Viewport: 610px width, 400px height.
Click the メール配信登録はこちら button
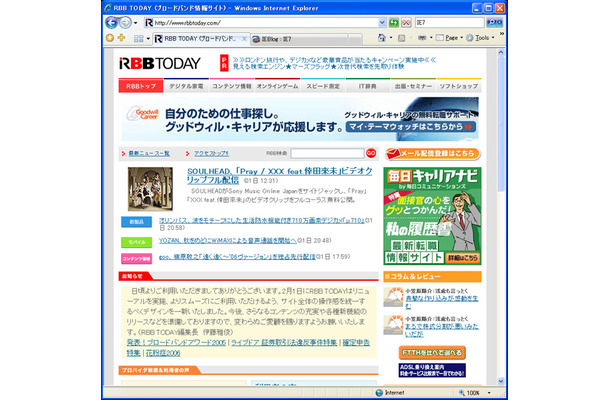point(432,154)
